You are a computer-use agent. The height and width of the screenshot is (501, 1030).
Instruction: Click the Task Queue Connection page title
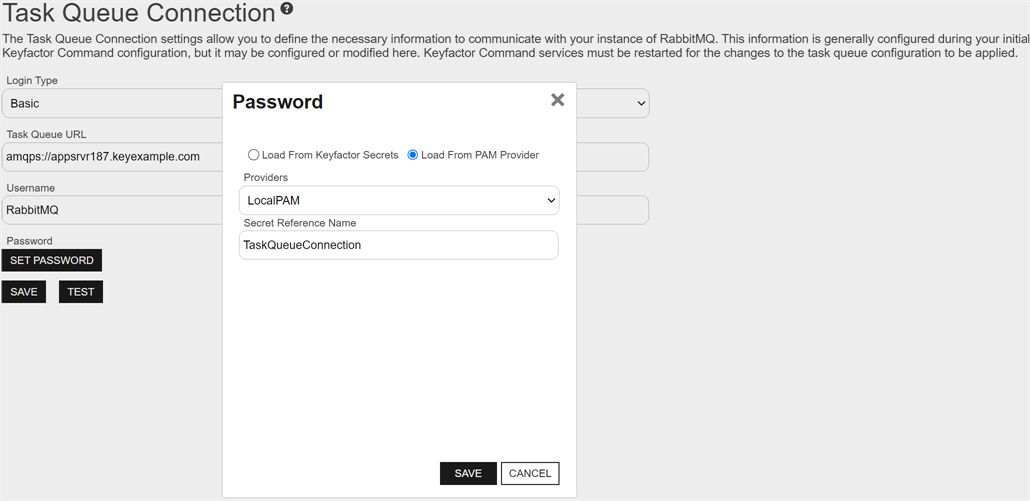(139, 14)
